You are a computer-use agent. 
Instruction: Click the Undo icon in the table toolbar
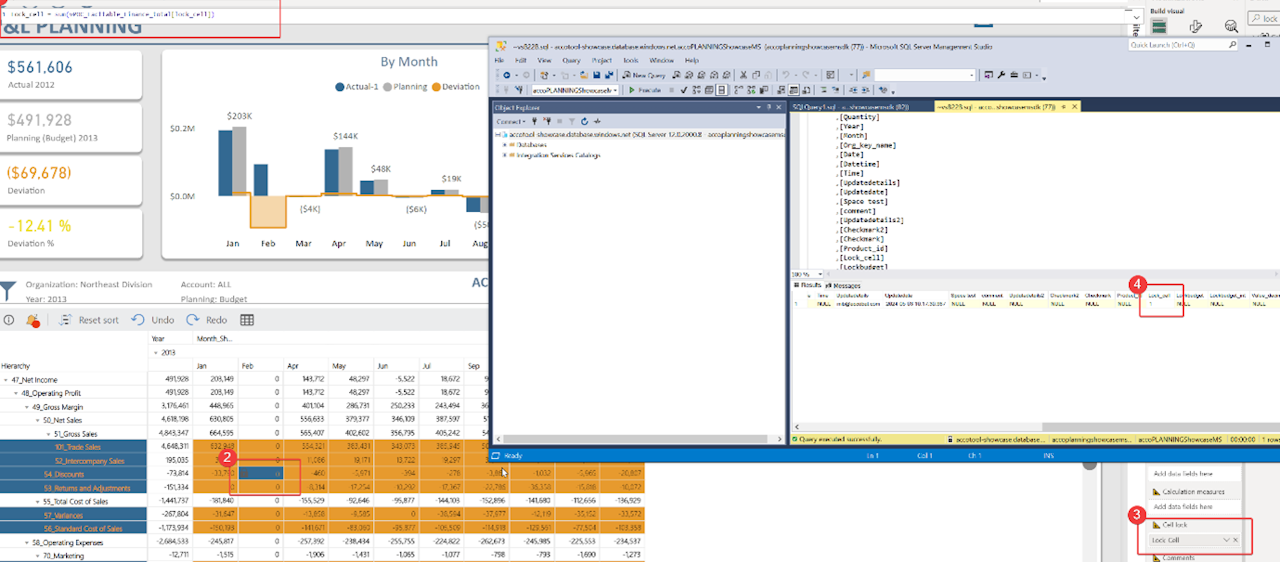point(138,320)
